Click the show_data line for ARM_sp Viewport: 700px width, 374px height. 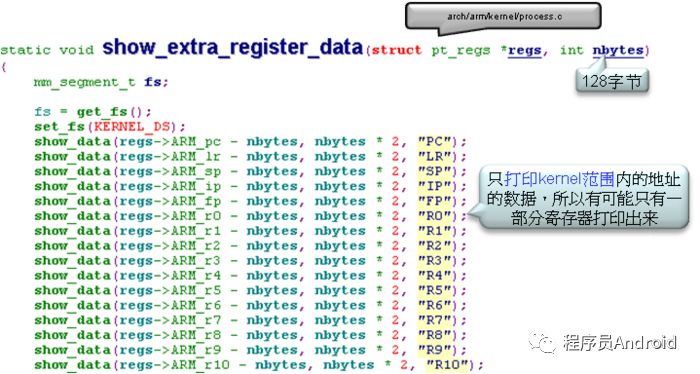tap(250, 171)
